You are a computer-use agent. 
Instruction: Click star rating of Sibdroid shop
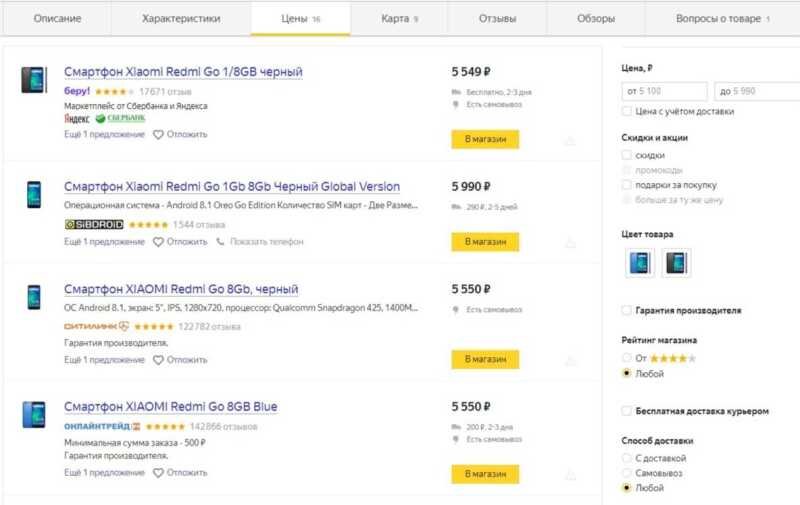coord(148,225)
